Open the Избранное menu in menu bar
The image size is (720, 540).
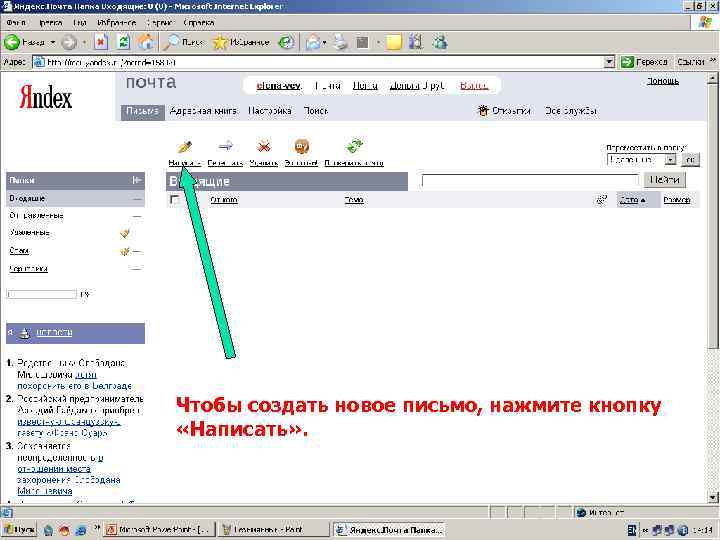[117, 22]
